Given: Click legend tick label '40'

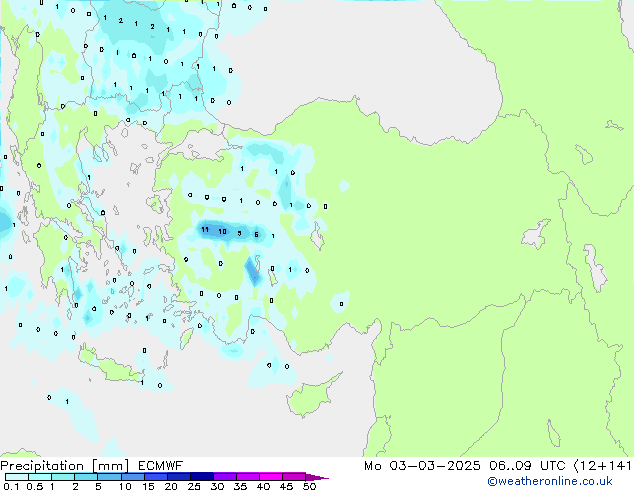Looking at the screenshot, I should (x=263, y=486).
